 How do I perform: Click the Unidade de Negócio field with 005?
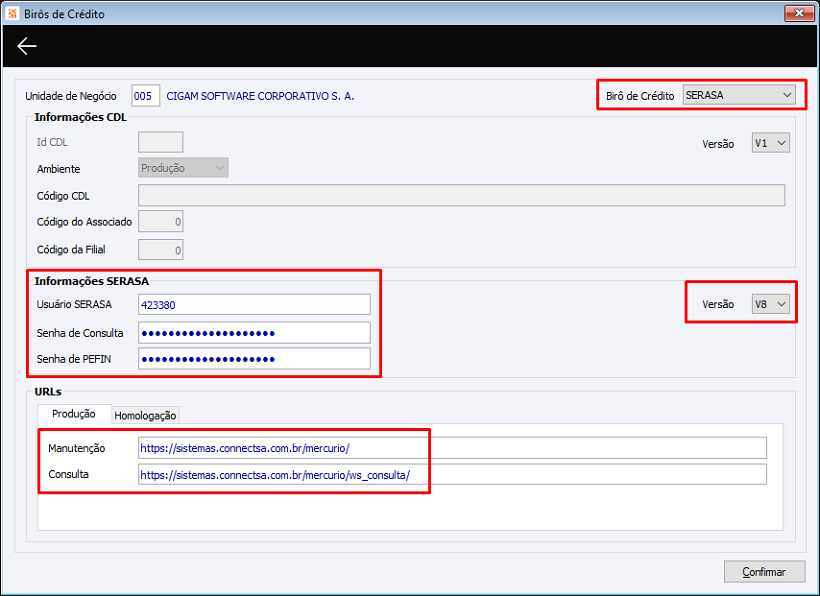(x=145, y=96)
